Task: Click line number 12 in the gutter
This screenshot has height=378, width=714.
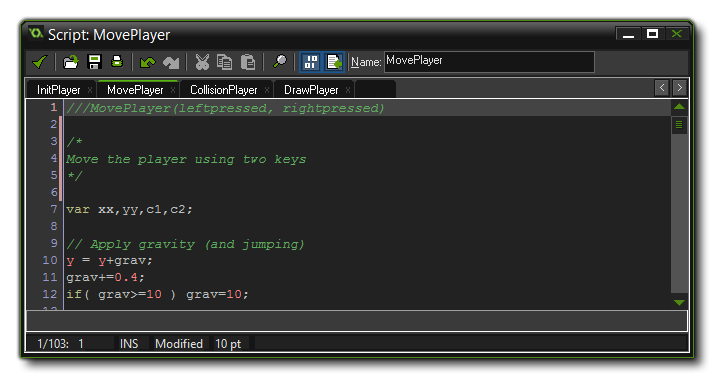Action: click(50, 294)
